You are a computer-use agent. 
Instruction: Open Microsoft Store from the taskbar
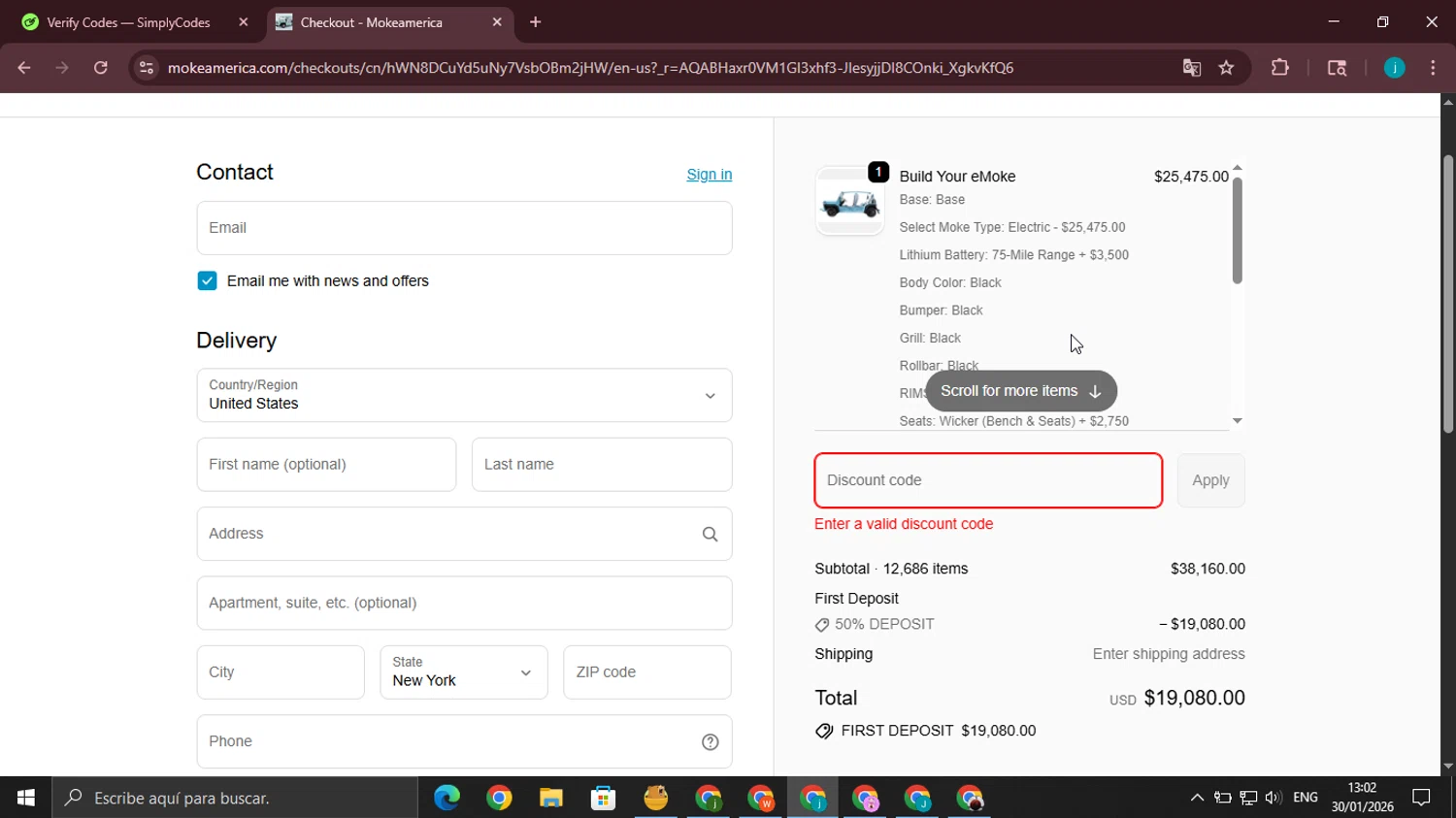[604, 798]
